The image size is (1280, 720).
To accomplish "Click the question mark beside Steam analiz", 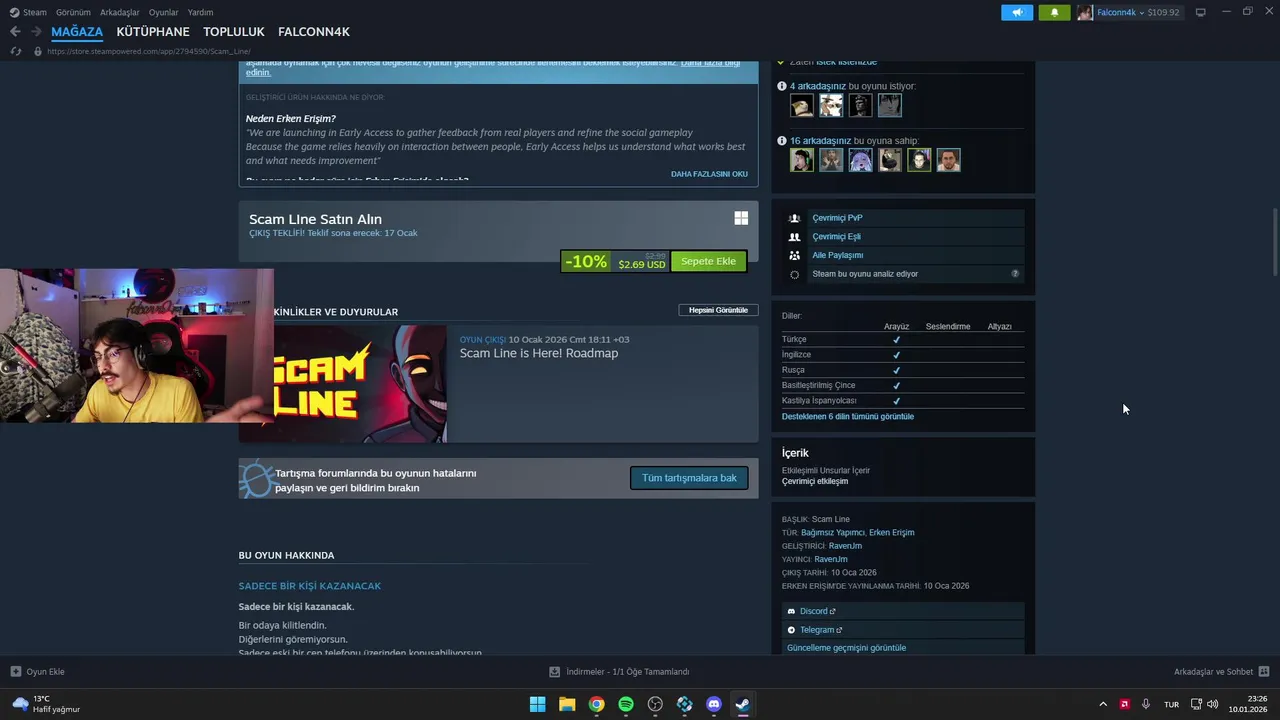I will (x=1015, y=274).
